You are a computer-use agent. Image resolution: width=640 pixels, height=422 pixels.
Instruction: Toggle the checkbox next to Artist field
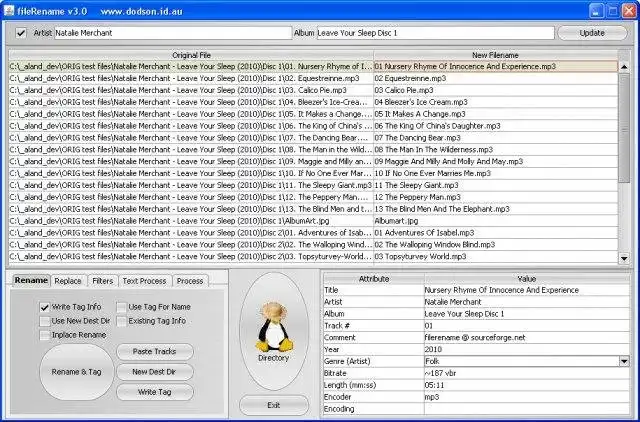(21, 33)
